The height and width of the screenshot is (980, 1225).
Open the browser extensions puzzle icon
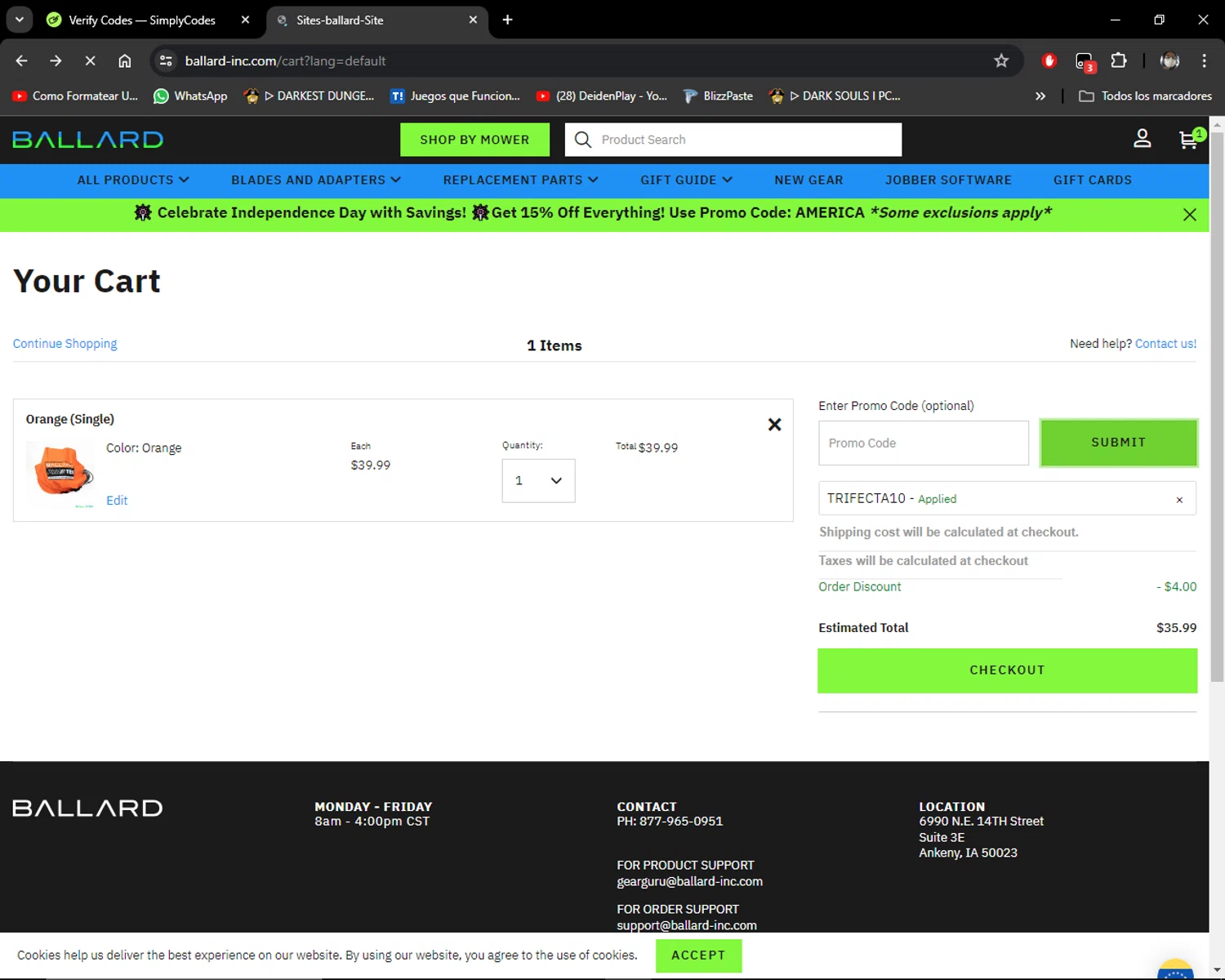pyautogui.click(x=1119, y=60)
